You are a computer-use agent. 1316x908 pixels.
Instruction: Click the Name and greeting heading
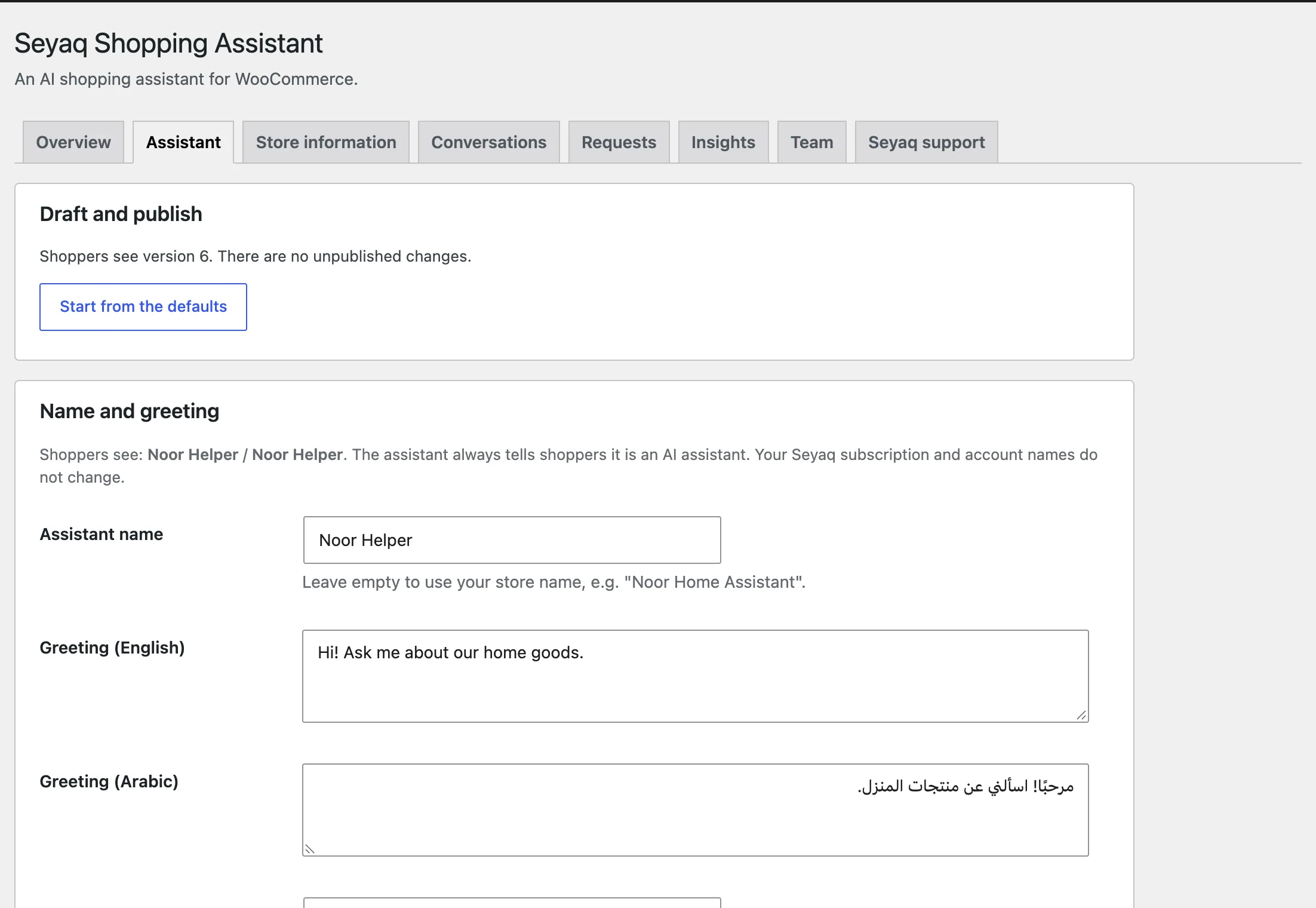(x=130, y=411)
